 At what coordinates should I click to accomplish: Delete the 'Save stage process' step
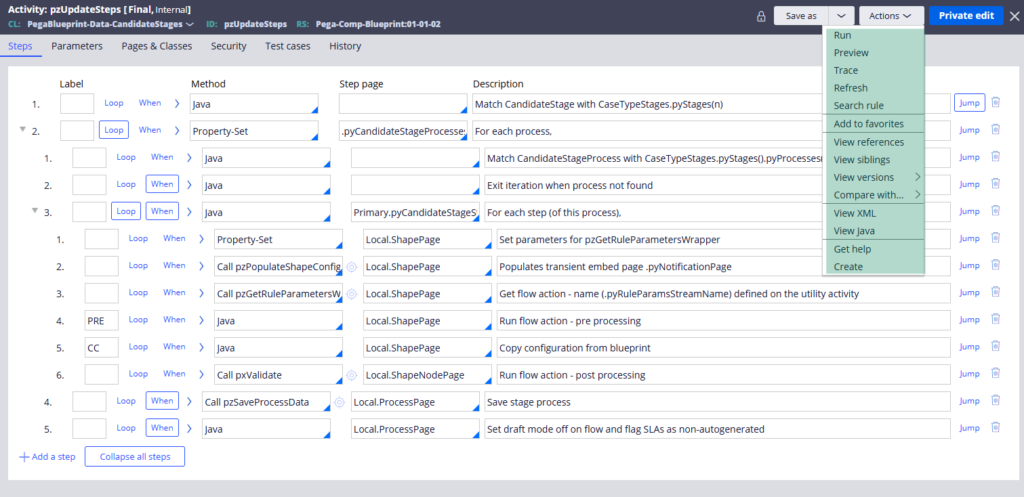[995, 401]
